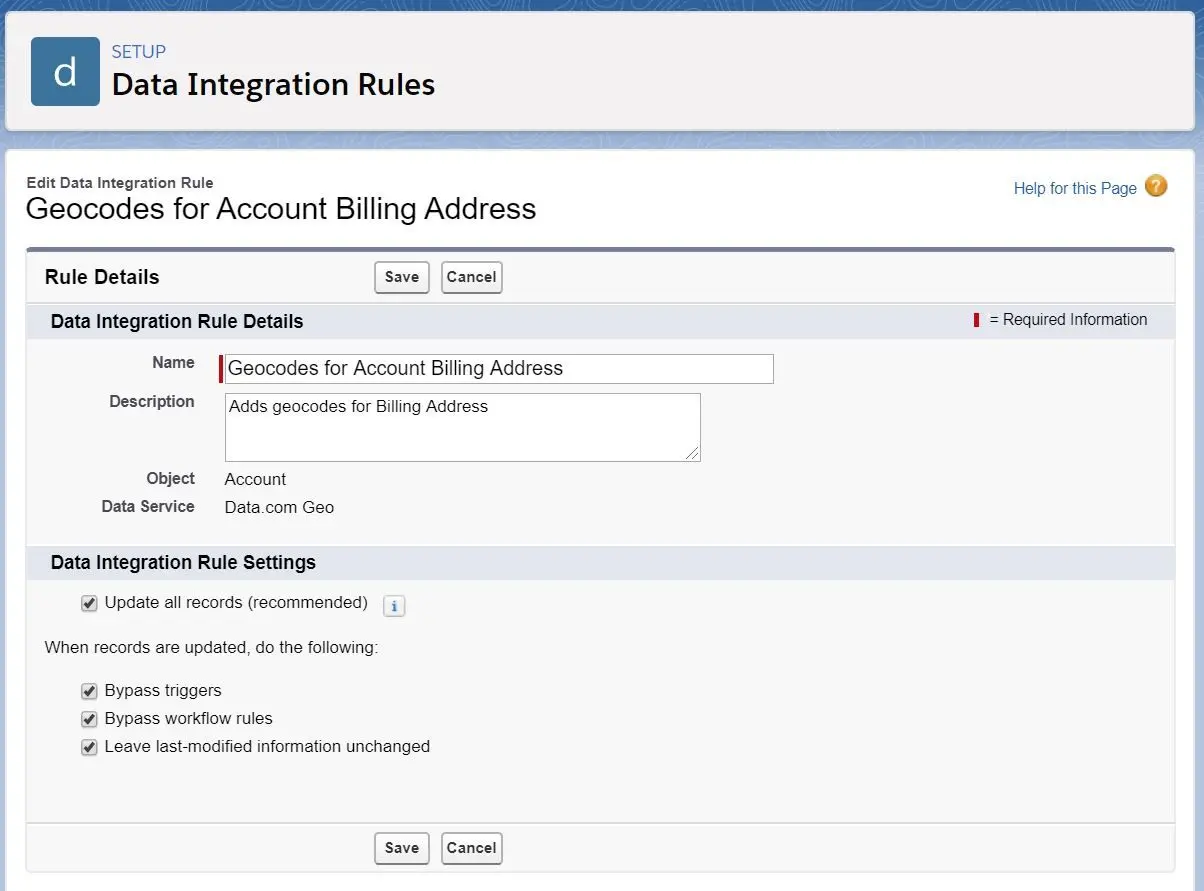1204x891 pixels.
Task: Click the info icon beside Update all records
Action: 394,606
